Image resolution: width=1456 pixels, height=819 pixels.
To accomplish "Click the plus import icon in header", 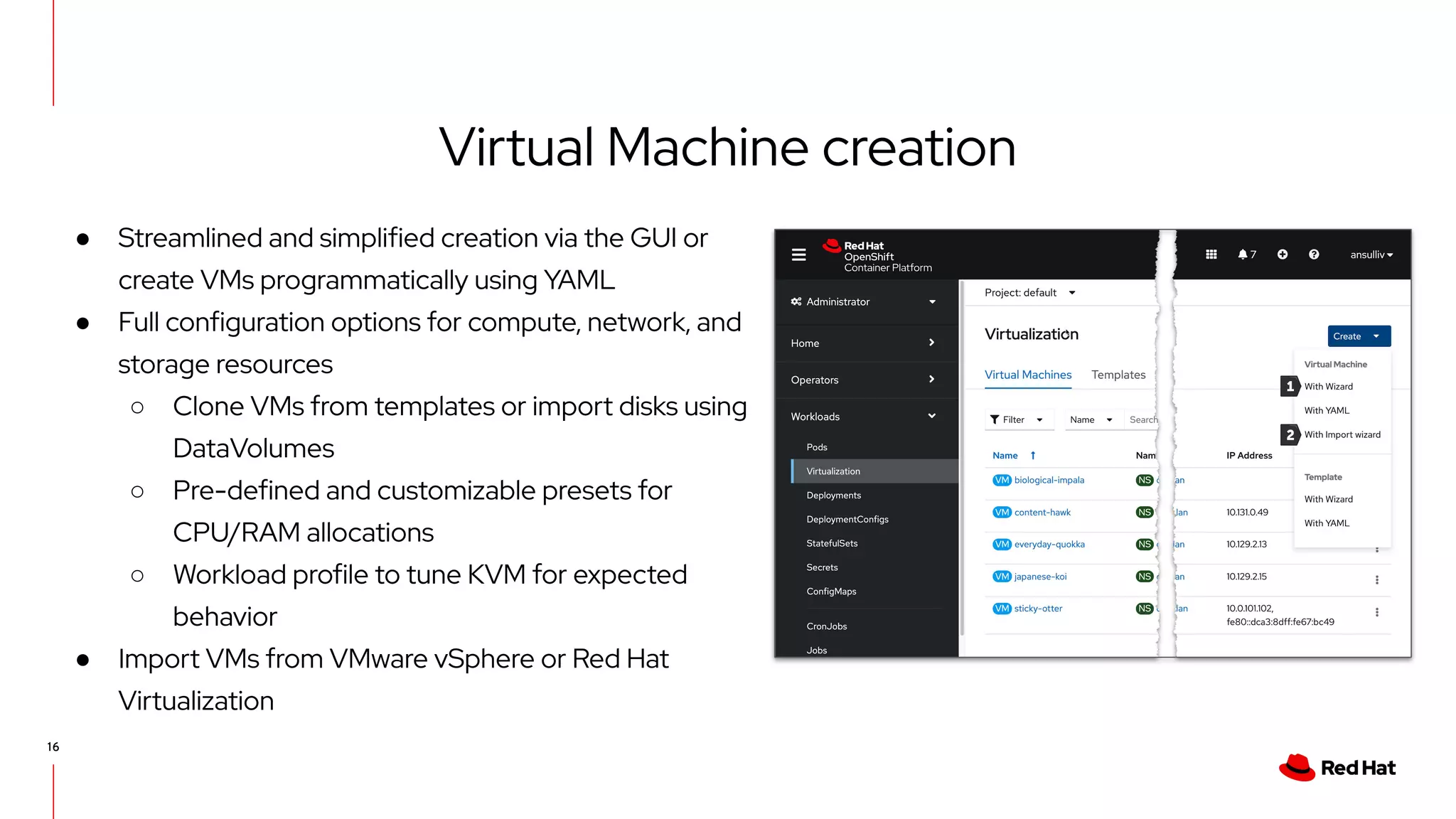I will 1283,255.
